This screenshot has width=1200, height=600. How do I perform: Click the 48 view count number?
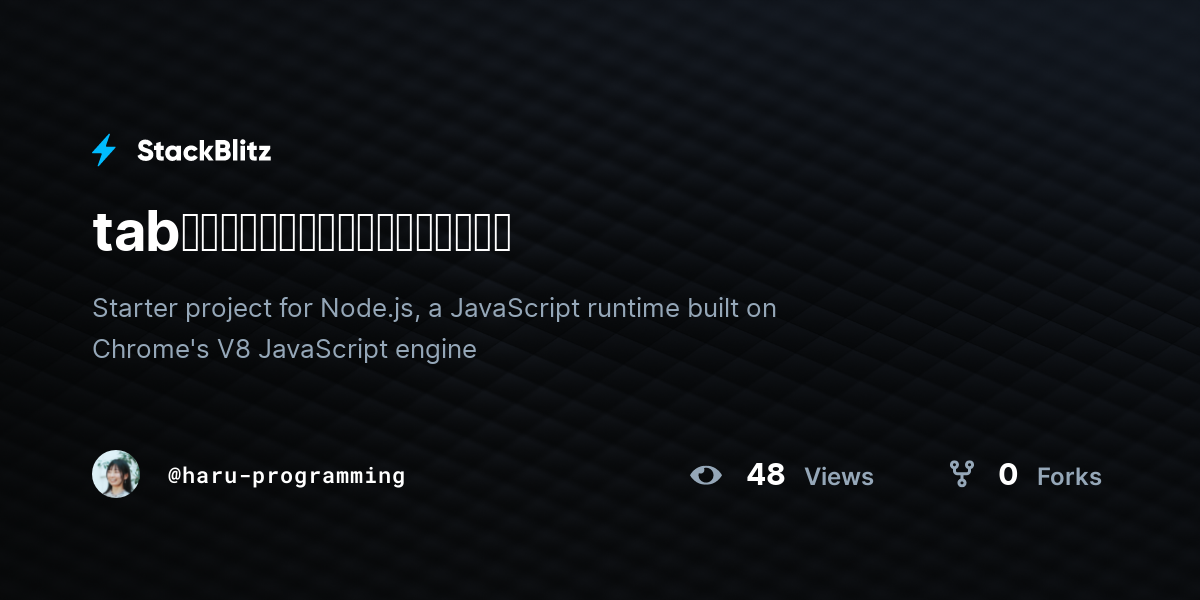(x=766, y=475)
